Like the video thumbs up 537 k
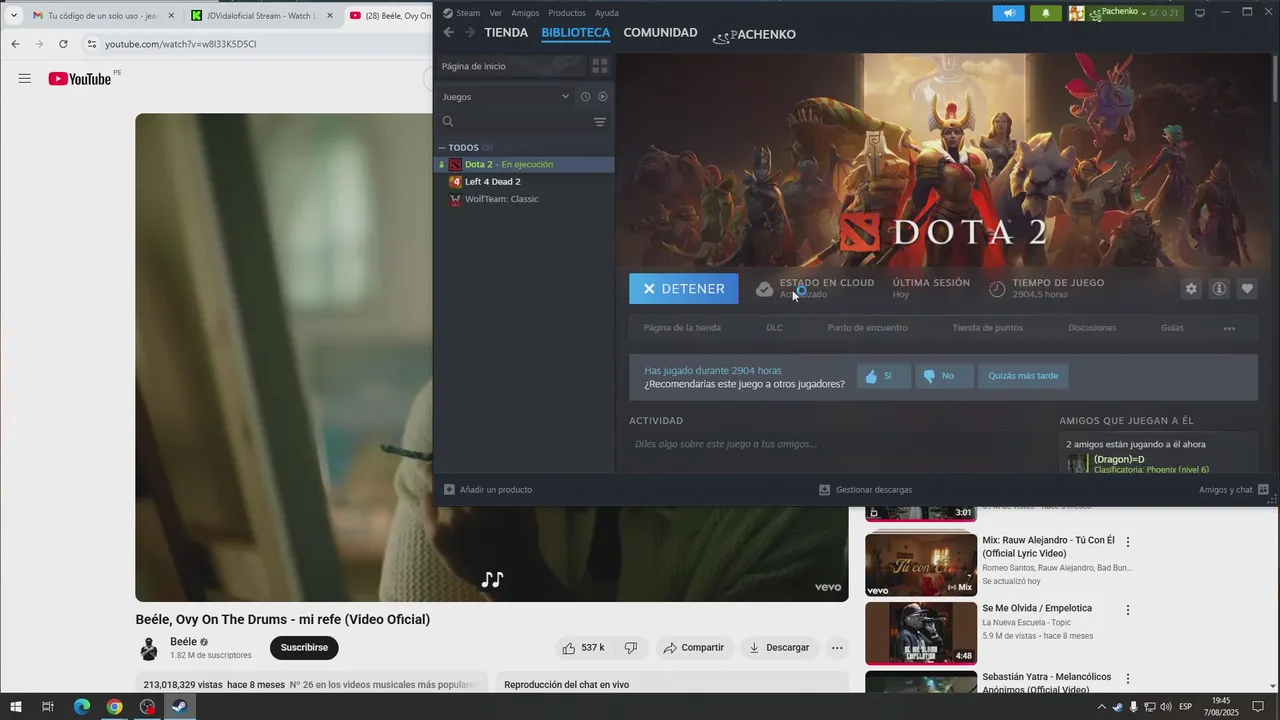This screenshot has width=1280, height=720. (x=583, y=648)
